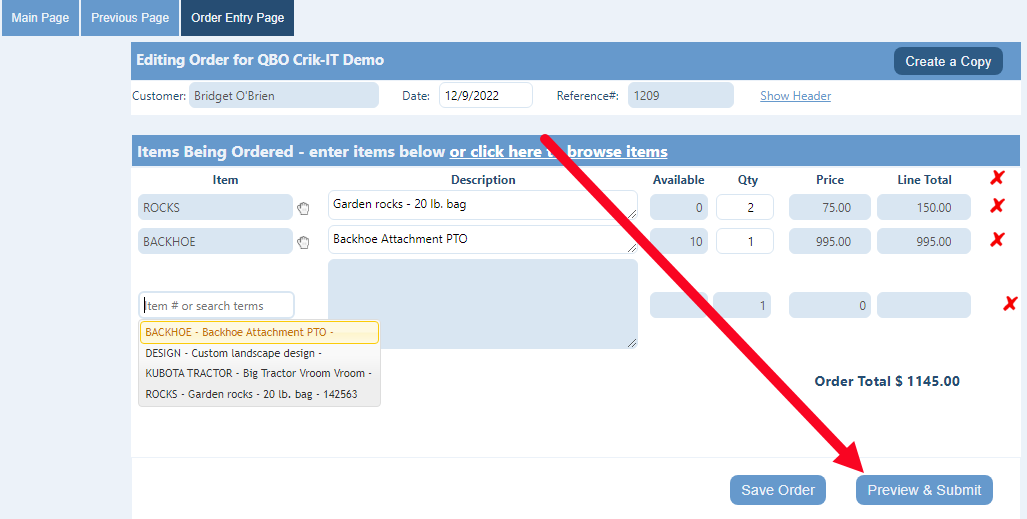Viewport: 1027px width, 519px height.
Task: Click the hand icon beside BACKHOE item
Action: pyautogui.click(x=304, y=242)
